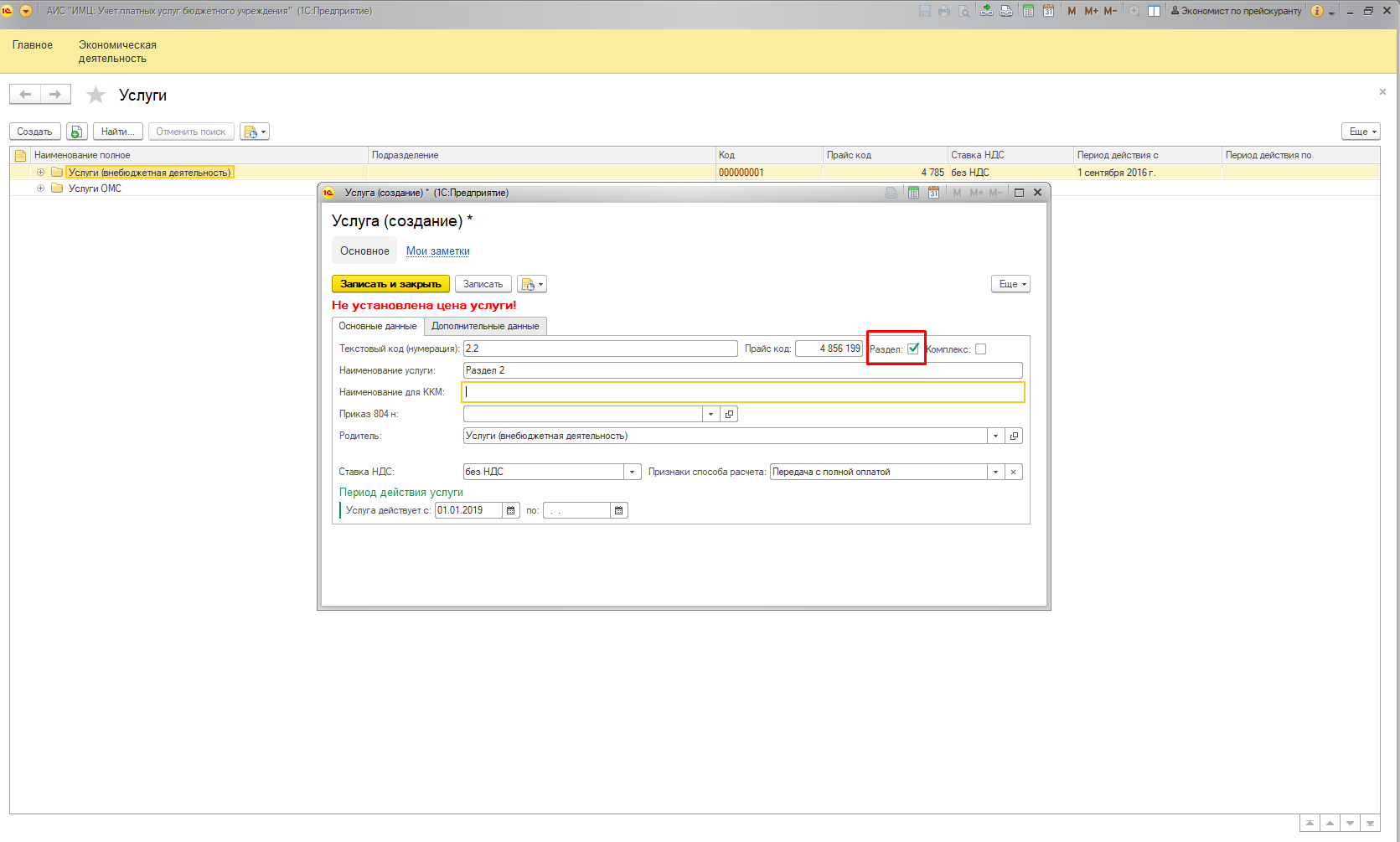Click into the Наименование услуги input field
This screenshot has width=1400, height=842.
(x=741, y=370)
